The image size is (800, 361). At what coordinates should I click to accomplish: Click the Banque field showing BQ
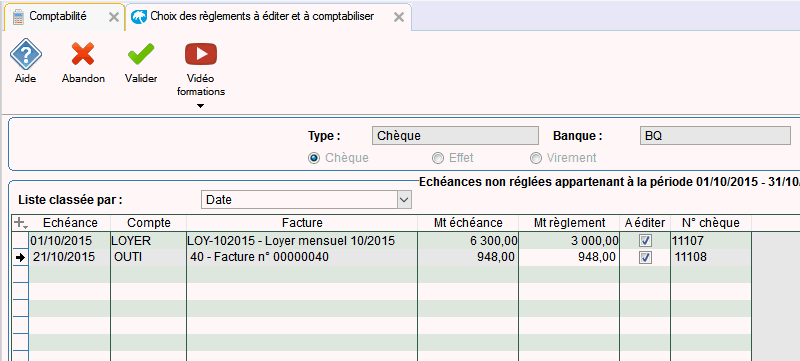tap(715, 137)
